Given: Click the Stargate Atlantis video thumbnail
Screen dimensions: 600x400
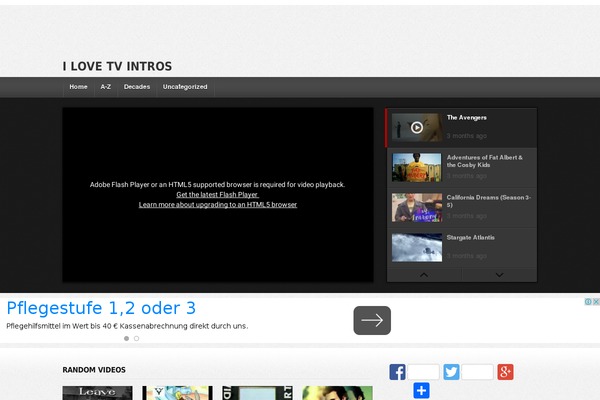Looking at the screenshot, I should 417,248.
